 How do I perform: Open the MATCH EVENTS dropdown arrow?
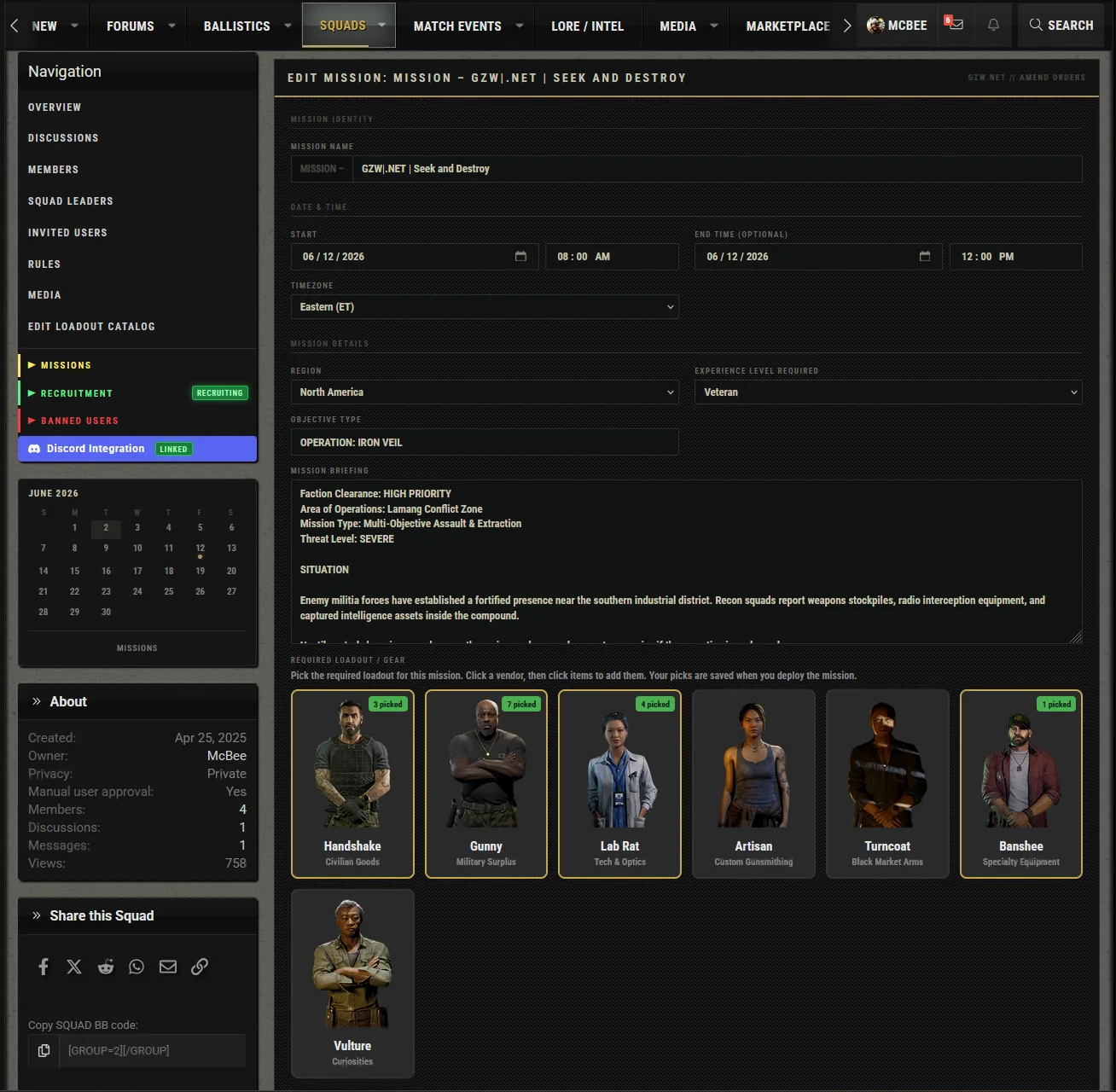(520, 26)
